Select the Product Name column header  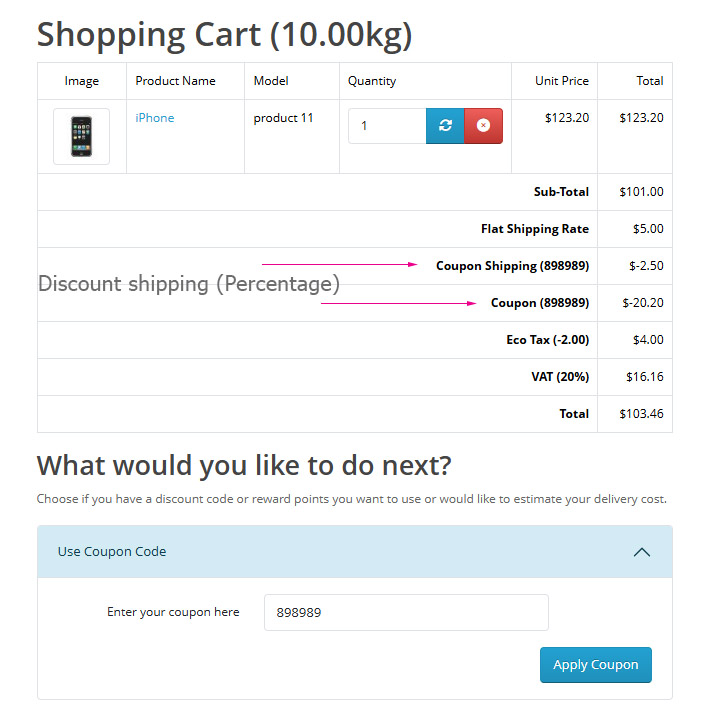coord(175,81)
